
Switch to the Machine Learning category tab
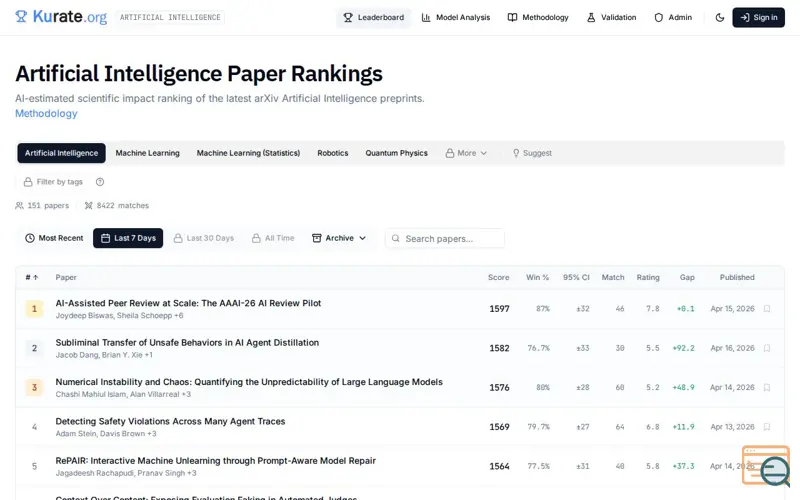(147, 153)
